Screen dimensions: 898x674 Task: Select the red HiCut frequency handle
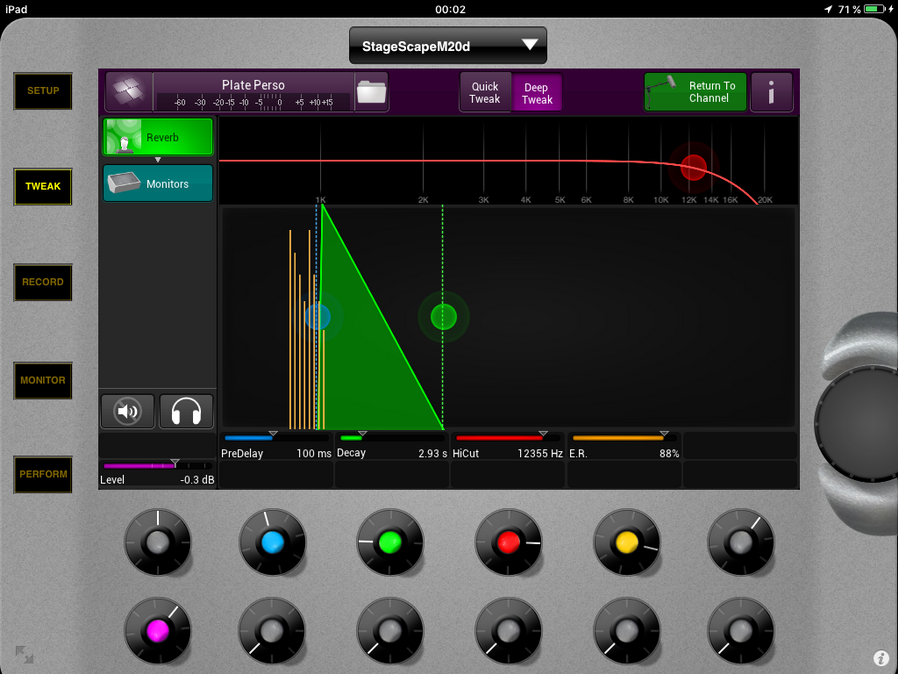(693, 167)
